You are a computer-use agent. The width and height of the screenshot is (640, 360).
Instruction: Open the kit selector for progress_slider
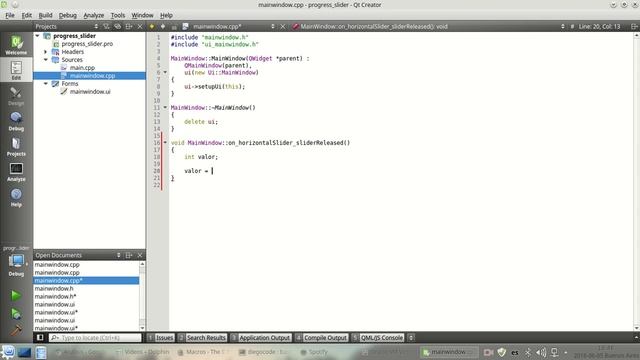tap(16, 262)
